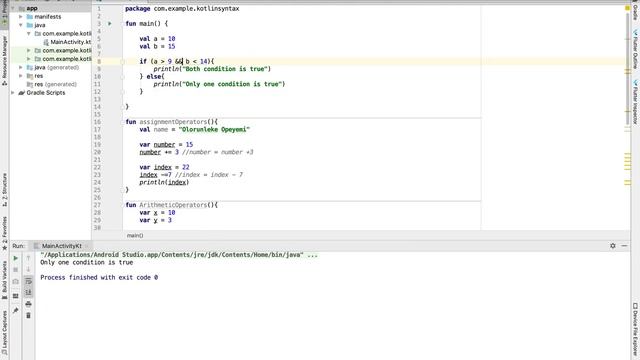Viewport: 640px width, 360px height.
Task: Click the res folder icon (not generated)
Action: [x=30, y=76]
